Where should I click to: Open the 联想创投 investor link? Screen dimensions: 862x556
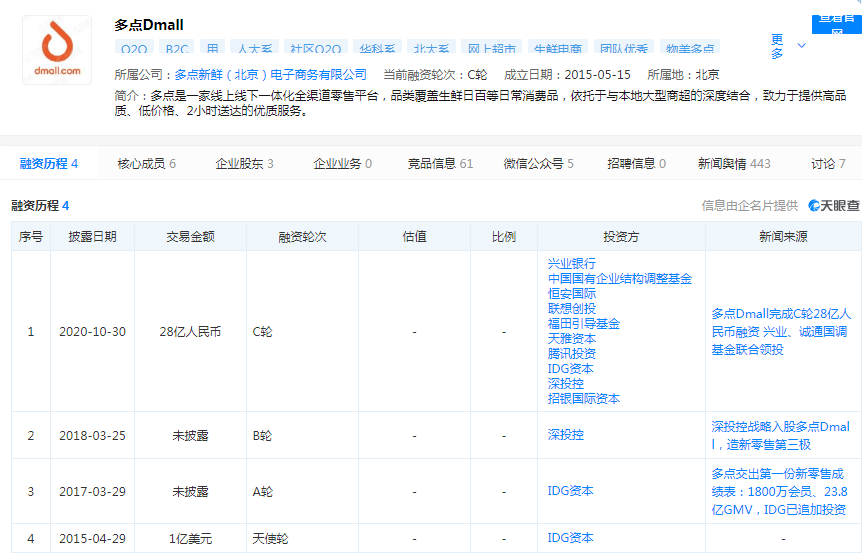click(x=572, y=309)
